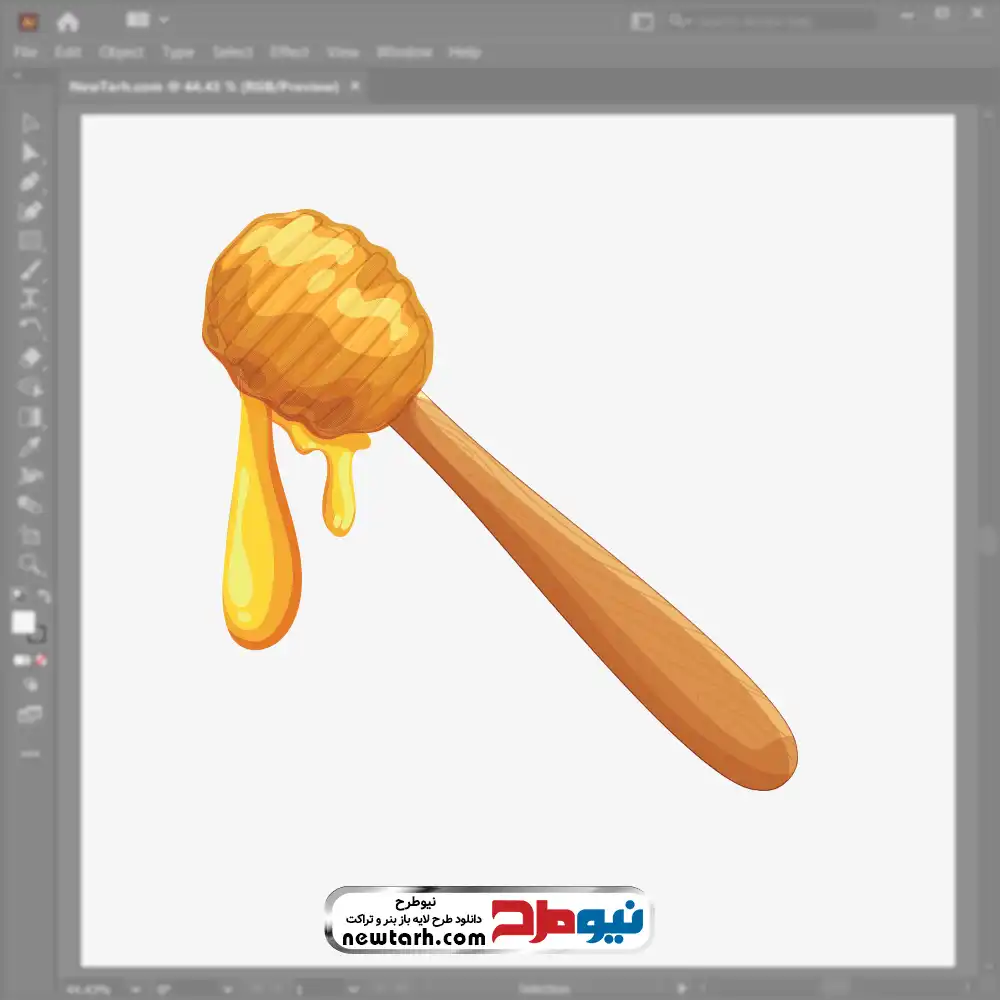This screenshot has width=1000, height=1000.
Task: Toggle the None color mode button
Action: (x=42, y=660)
